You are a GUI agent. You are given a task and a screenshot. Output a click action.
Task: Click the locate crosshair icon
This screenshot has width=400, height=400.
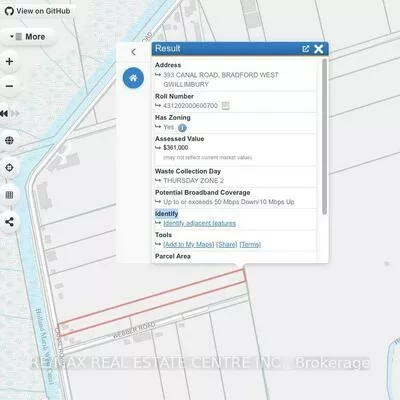pyautogui.click(x=10, y=167)
